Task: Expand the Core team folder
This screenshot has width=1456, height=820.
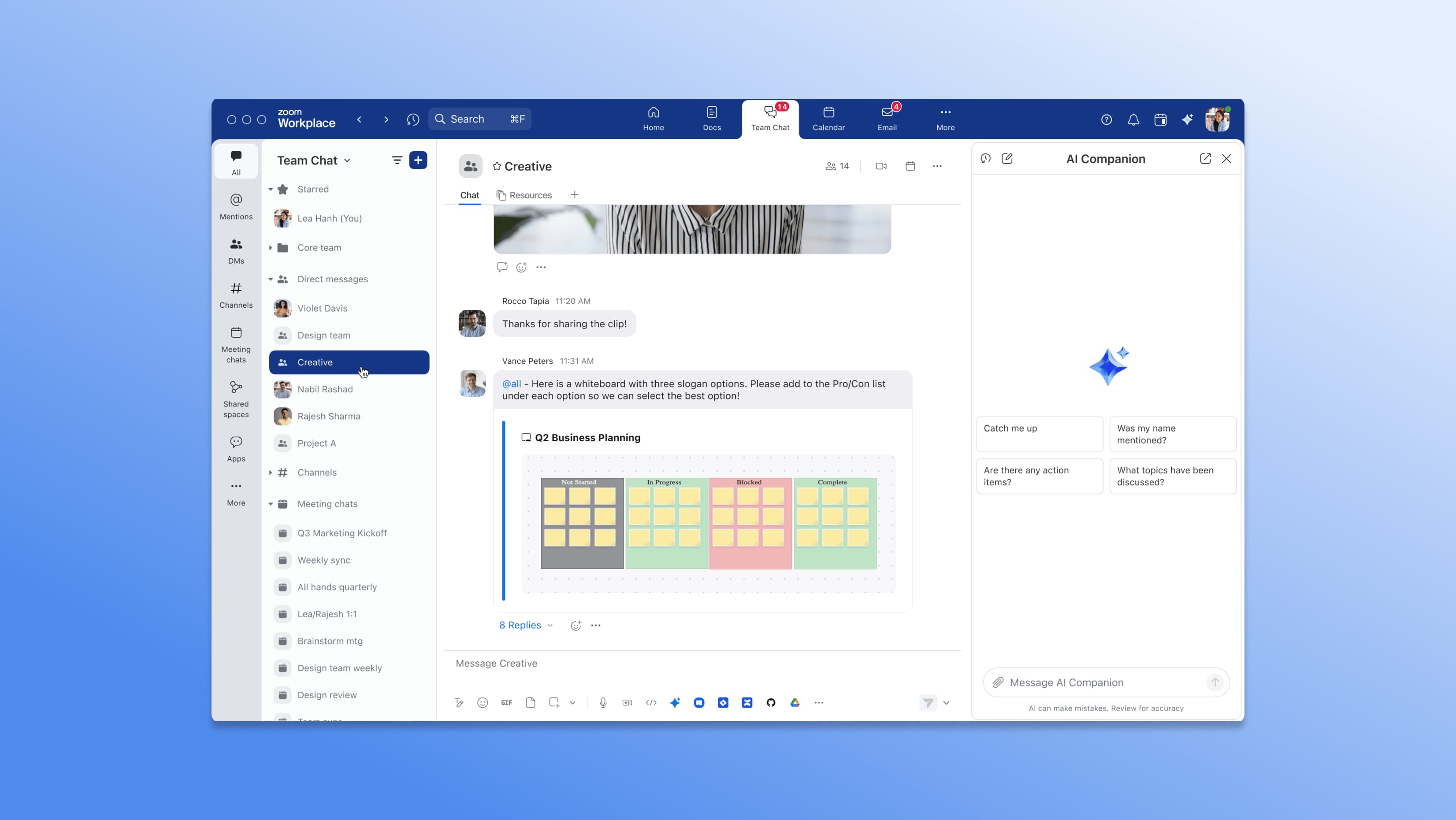Action: point(271,248)
